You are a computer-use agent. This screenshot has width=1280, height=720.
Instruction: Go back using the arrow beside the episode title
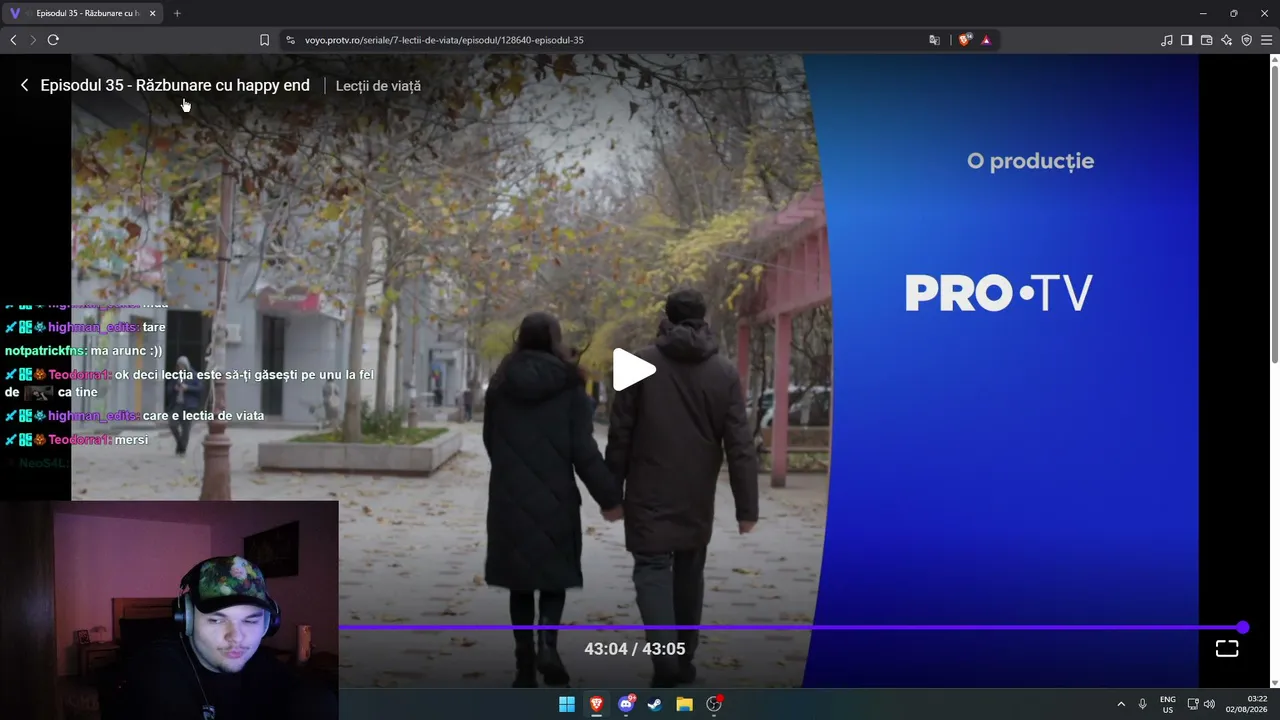coord(24,86)
